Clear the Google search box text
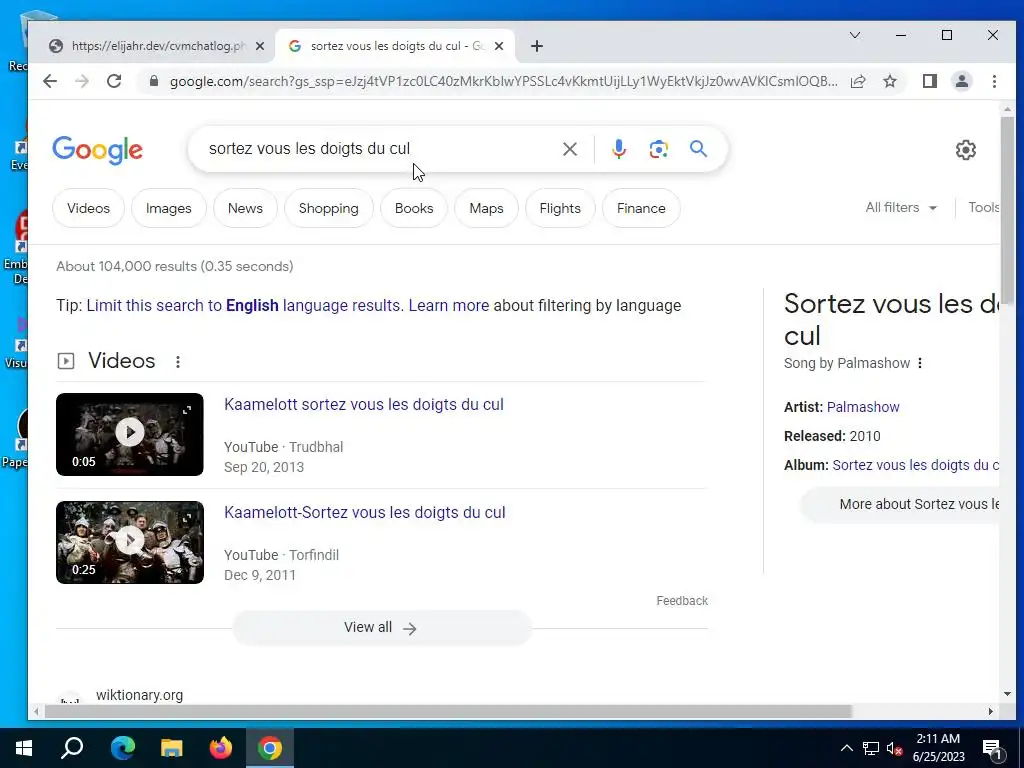Screen dimensions: 1024x768 pos(569,149)
